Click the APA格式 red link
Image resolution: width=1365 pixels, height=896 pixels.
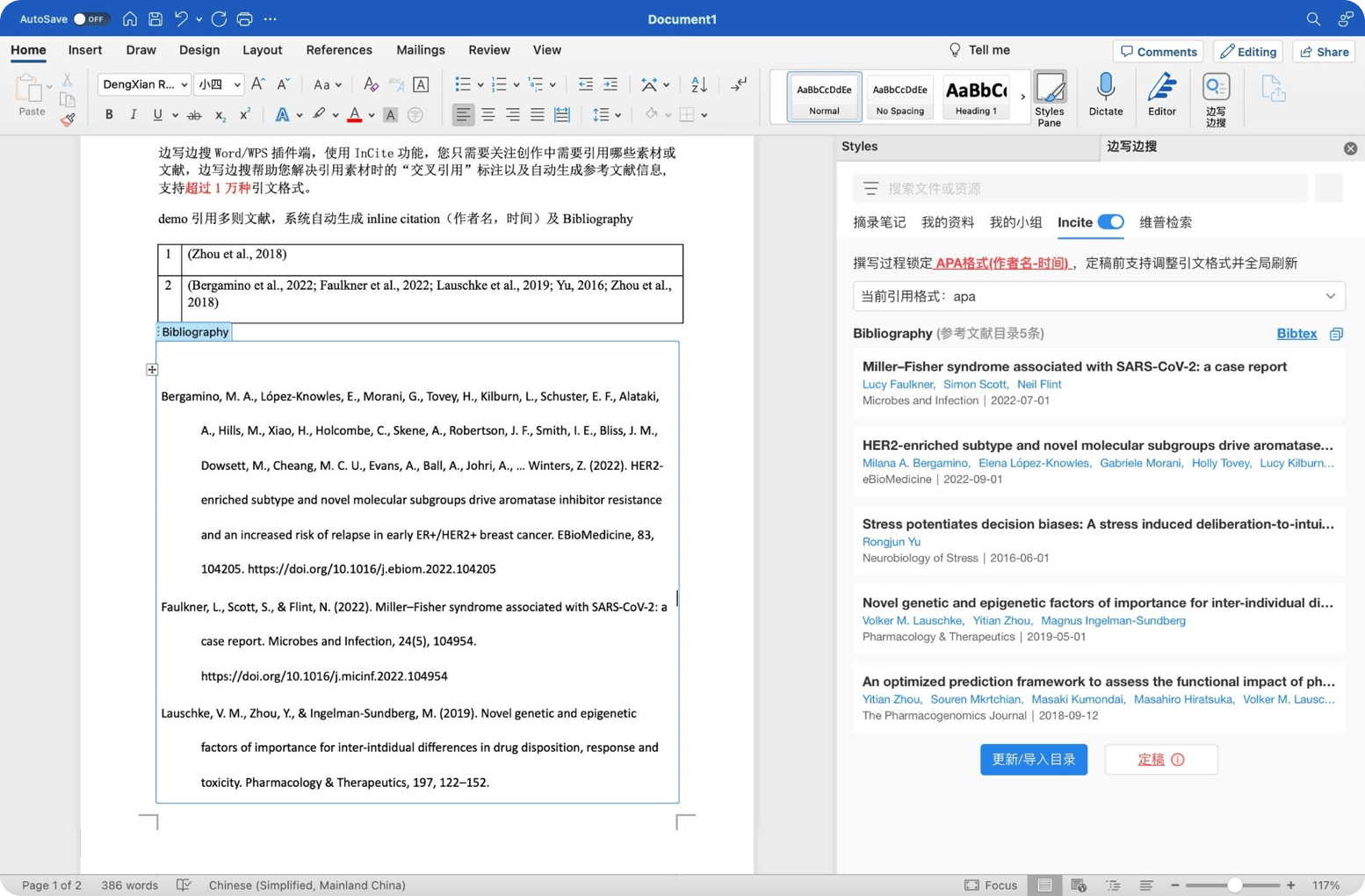[x=1002, y=263]
